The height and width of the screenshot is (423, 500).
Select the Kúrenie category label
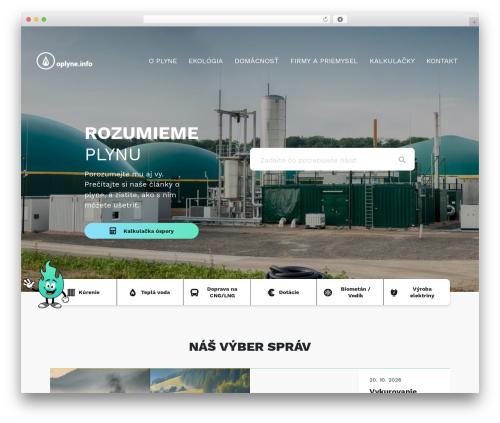89,292
